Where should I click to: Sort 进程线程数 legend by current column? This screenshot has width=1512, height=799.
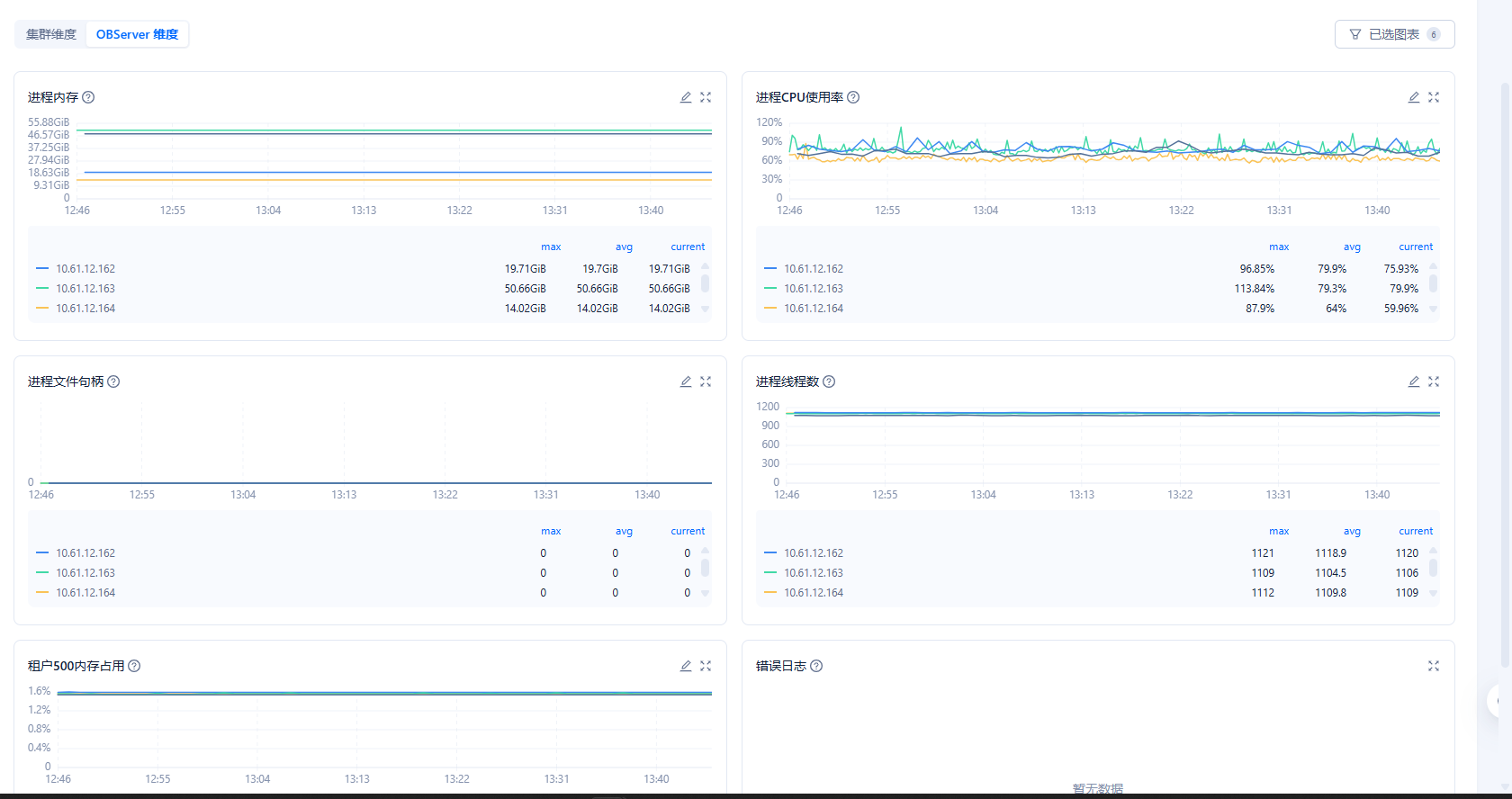[x=1415, y=531]
